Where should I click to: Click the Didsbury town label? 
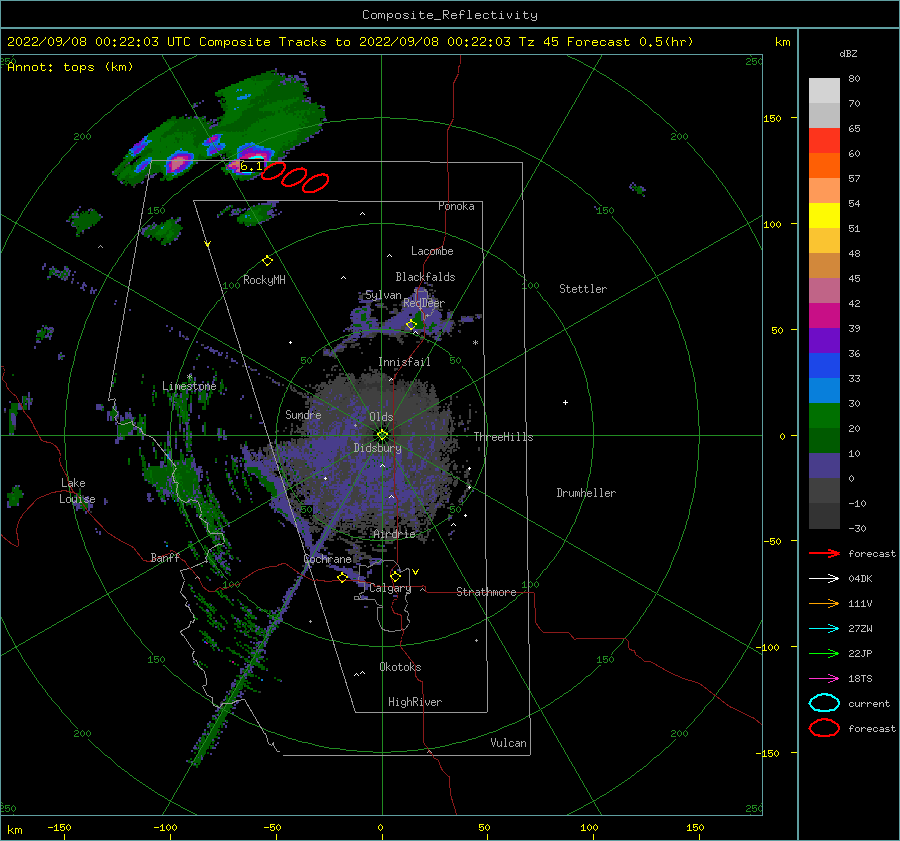pyautogui.click(x=378, y=448)
